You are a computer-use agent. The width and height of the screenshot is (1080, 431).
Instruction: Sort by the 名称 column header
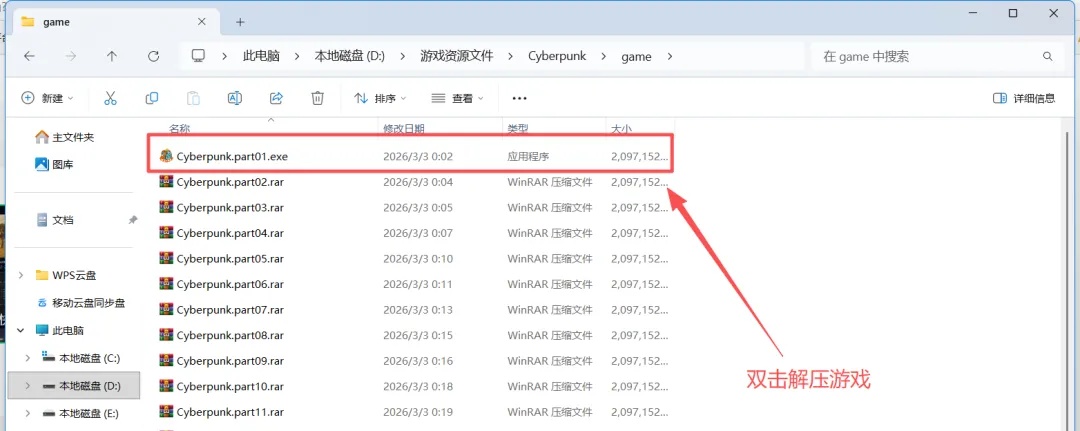180,129
